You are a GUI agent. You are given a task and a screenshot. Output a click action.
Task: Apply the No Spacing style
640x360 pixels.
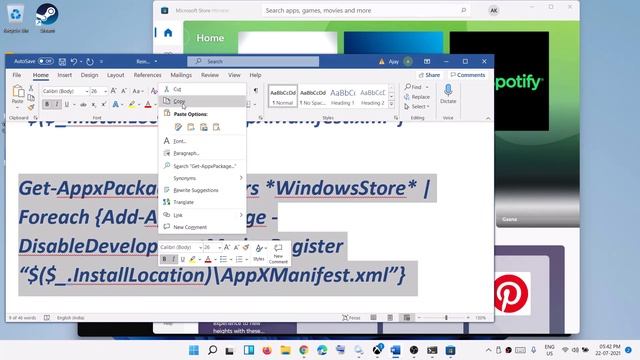pos(313,96)
